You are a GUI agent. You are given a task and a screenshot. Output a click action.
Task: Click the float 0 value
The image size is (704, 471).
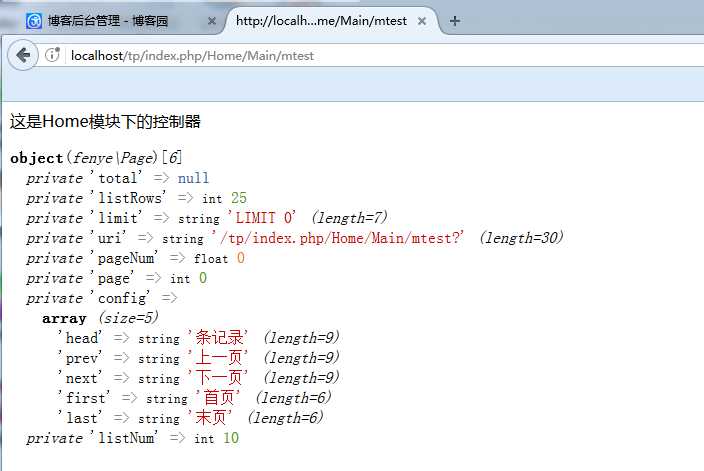(x=241, y=258)
